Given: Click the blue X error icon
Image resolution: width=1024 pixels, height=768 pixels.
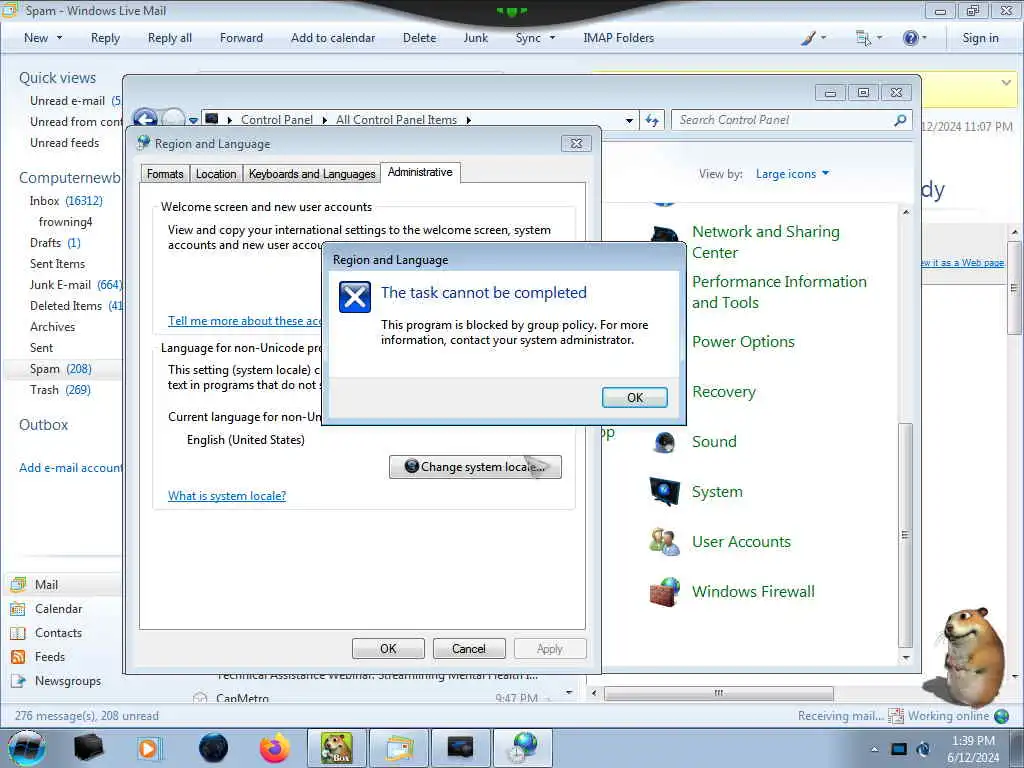Looking at the screenshot, I should click(355, 297).
